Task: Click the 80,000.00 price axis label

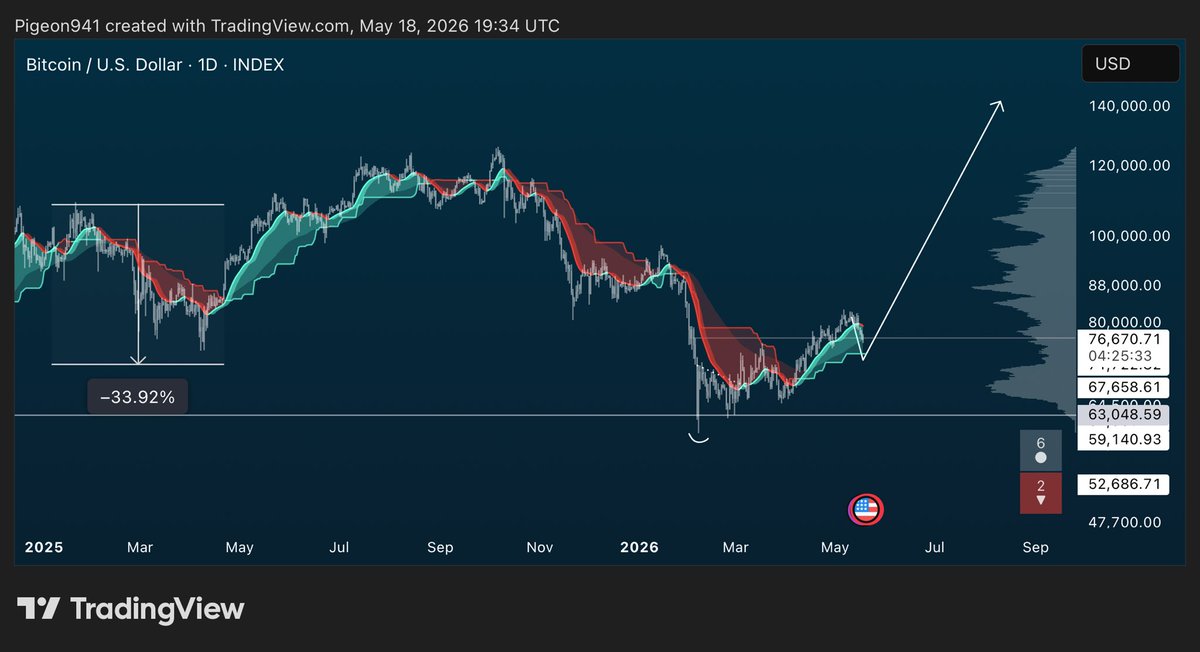Action: click(1124, 322)
